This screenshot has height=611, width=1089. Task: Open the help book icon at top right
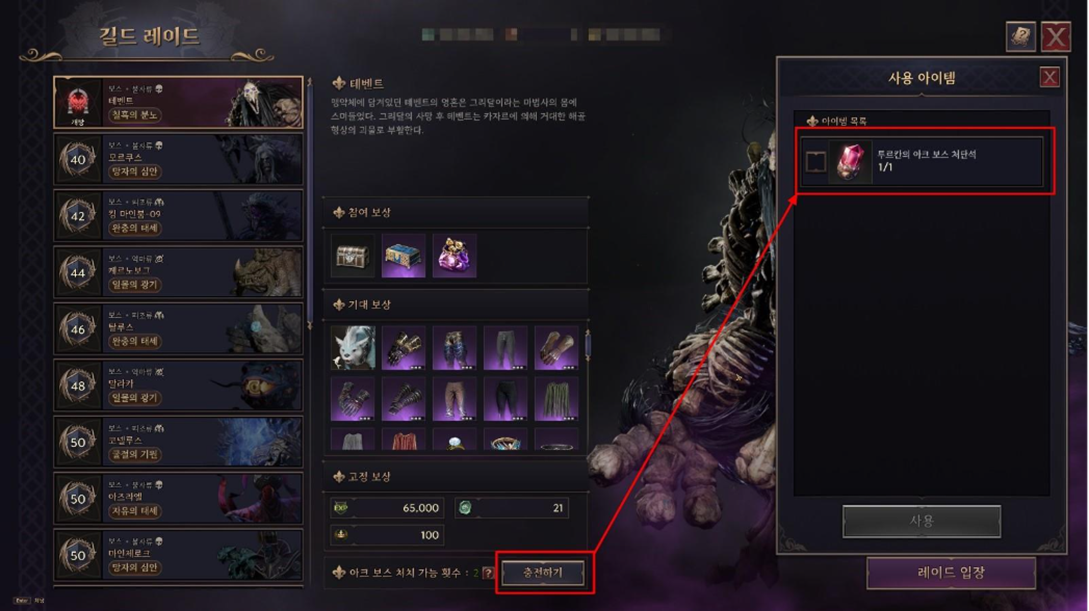1020,37
